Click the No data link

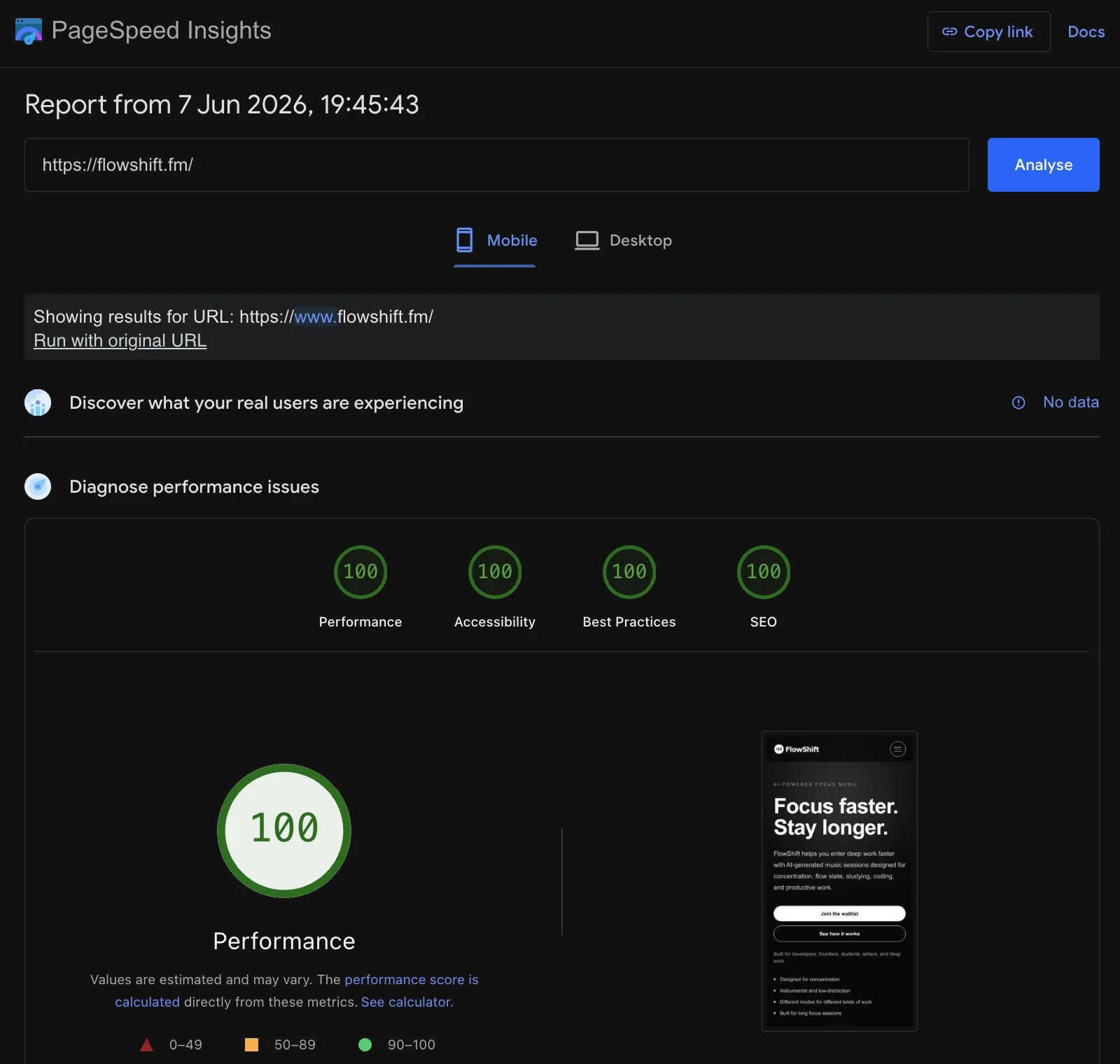(x=1070, y=402)
